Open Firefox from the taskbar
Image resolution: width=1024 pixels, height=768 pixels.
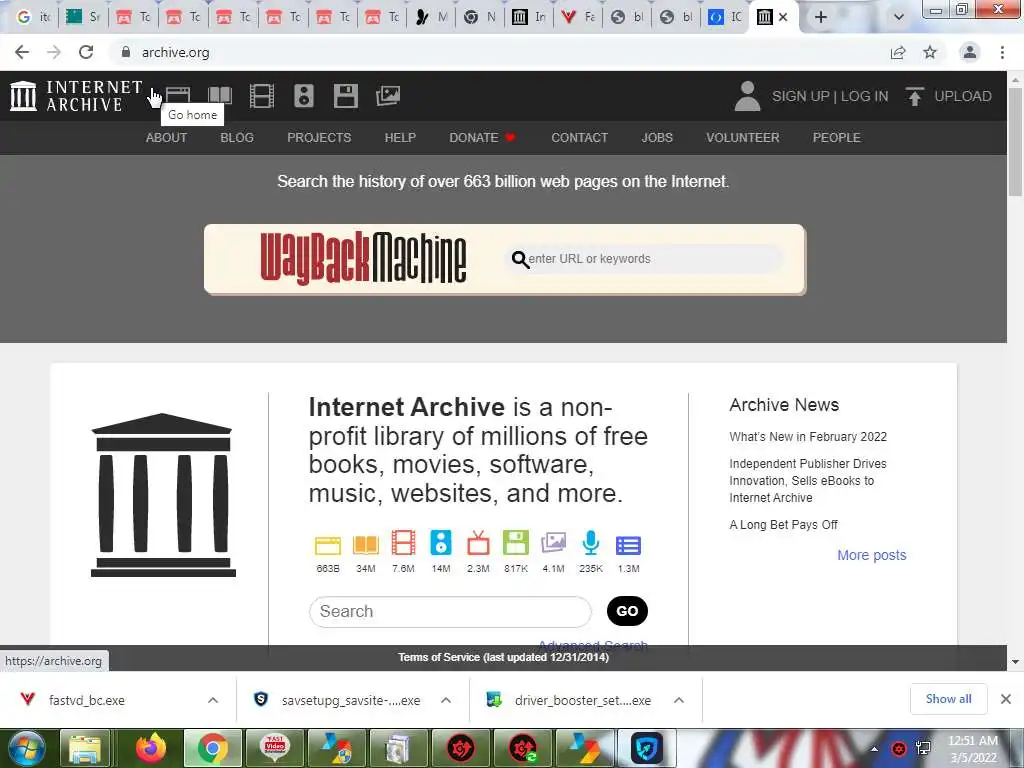point(151,748)
